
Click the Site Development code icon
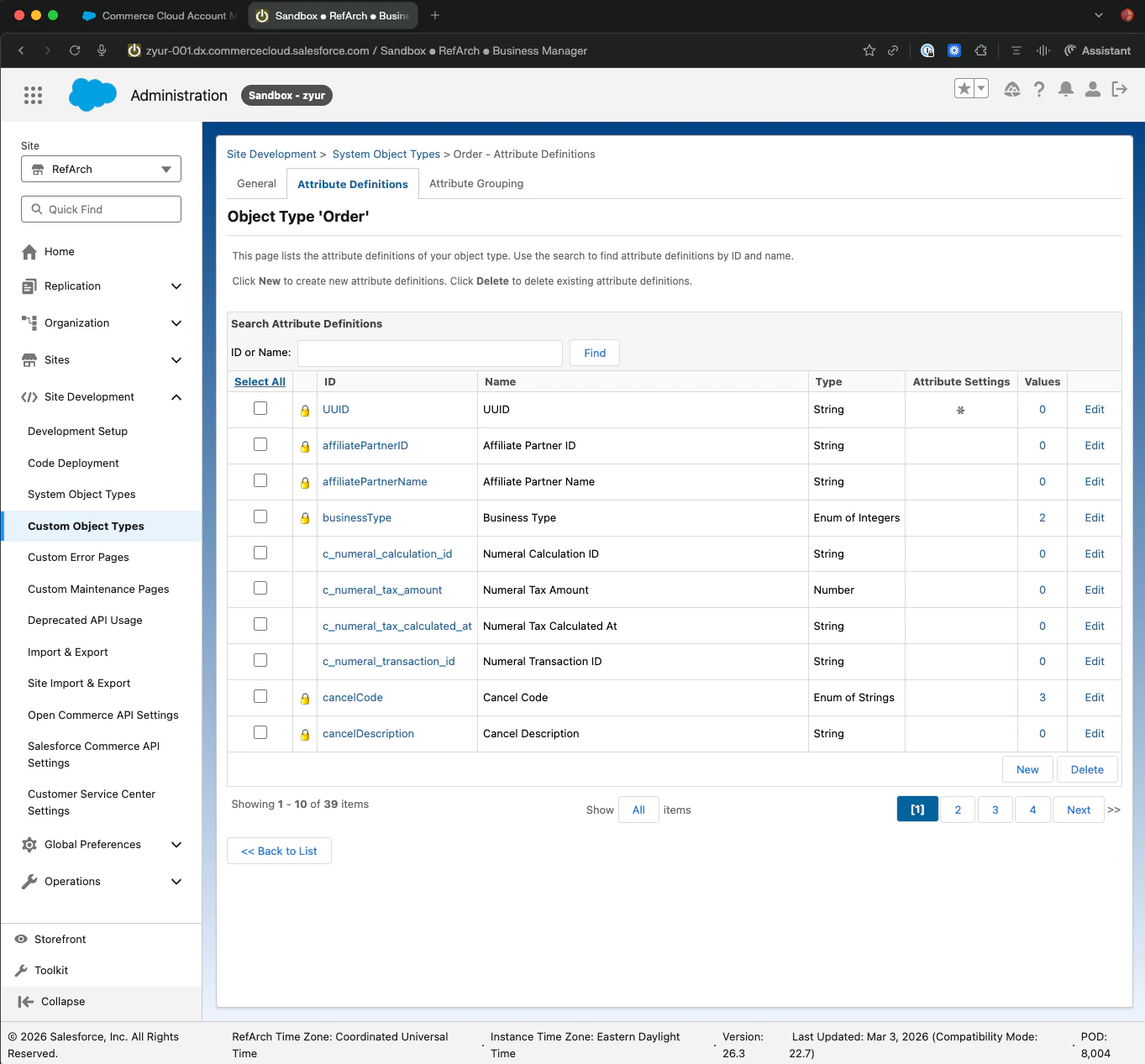pos(29,397)
